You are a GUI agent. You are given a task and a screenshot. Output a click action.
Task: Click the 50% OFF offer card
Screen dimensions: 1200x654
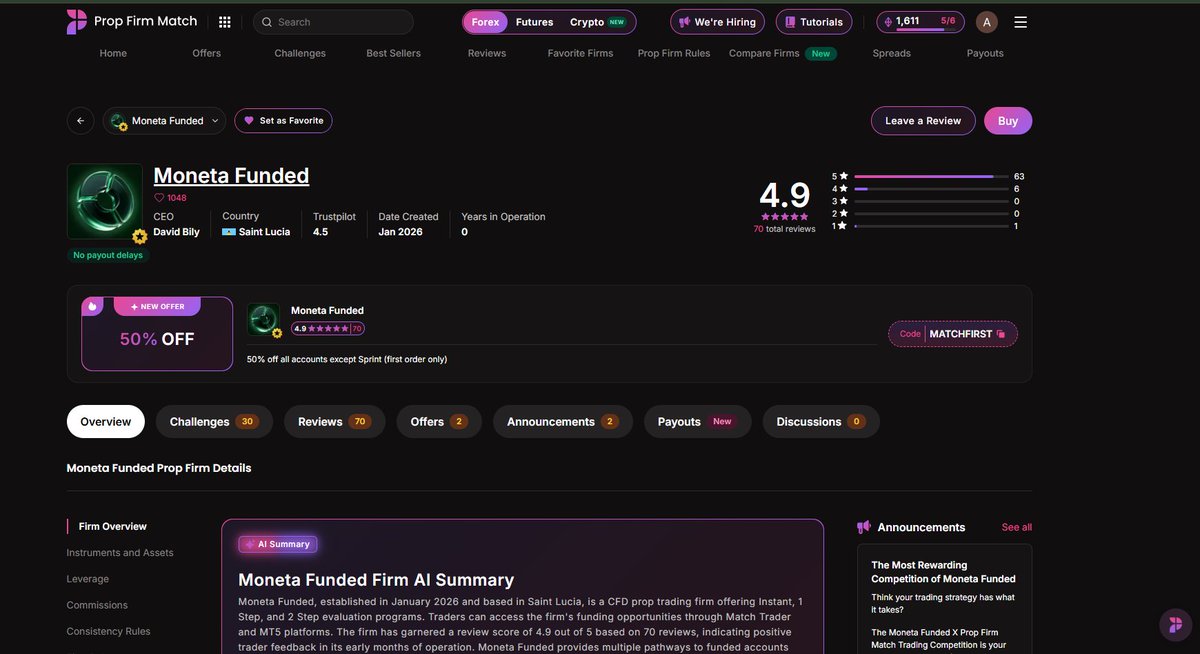(x=157, y=334)
